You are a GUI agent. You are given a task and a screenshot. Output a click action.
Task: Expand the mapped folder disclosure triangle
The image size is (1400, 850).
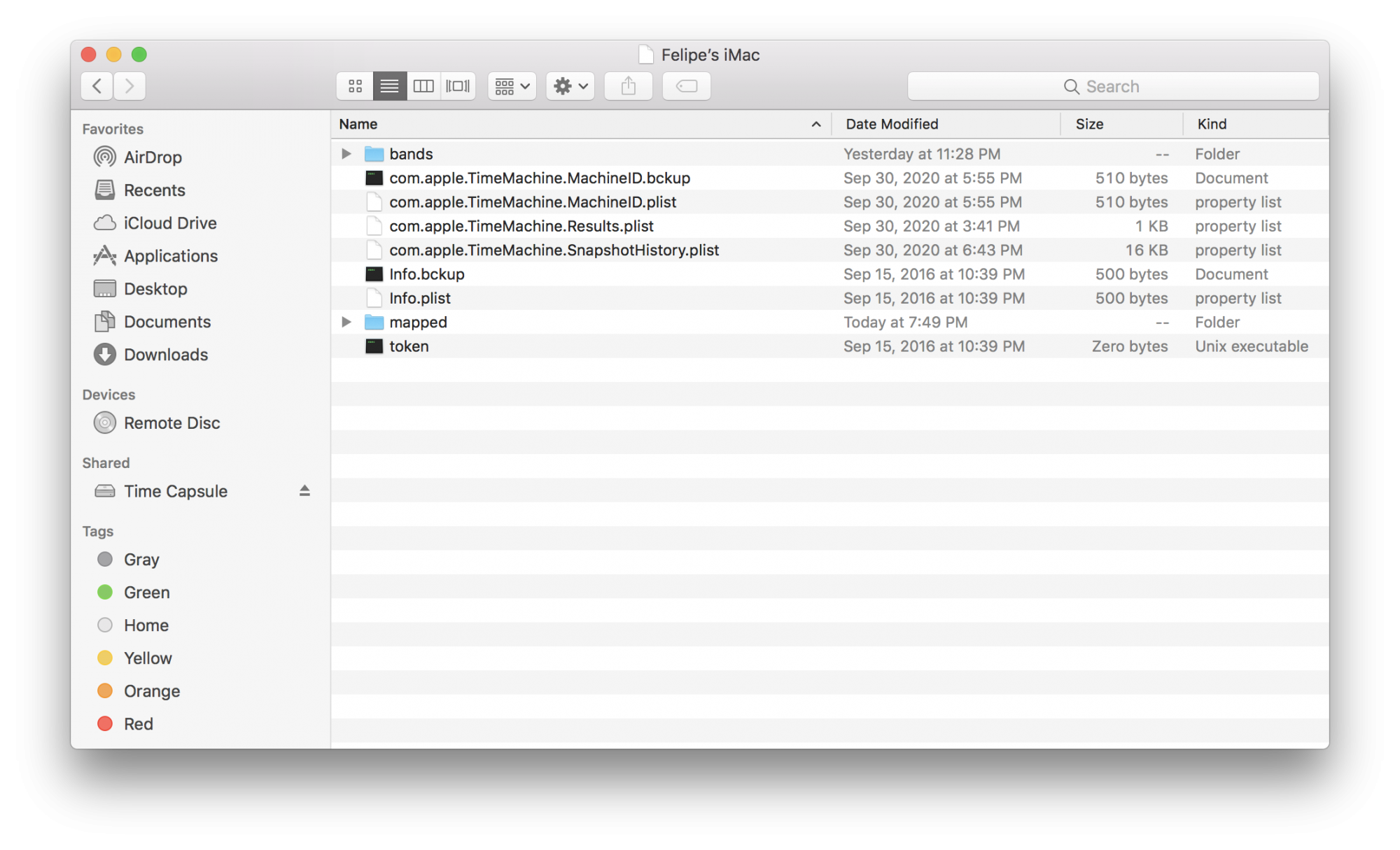coord(346,322)
